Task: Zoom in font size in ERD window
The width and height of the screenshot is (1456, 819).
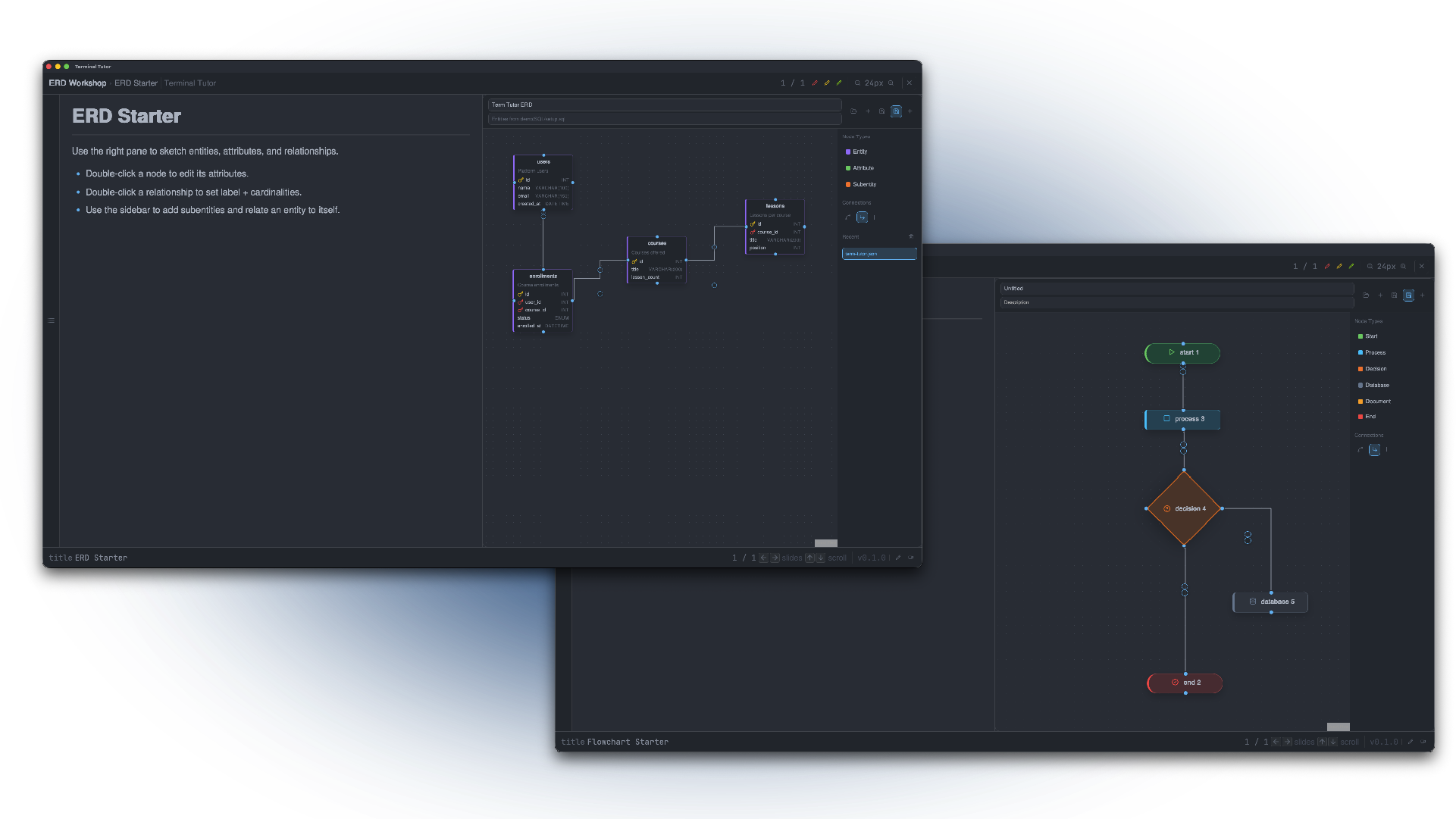Action: pos(891,83)
